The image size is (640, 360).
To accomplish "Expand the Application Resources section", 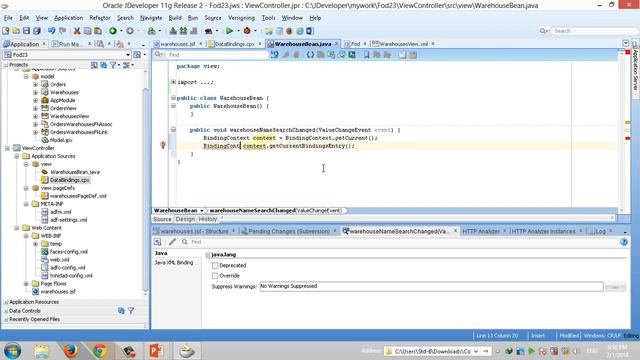I will (6, 302).
